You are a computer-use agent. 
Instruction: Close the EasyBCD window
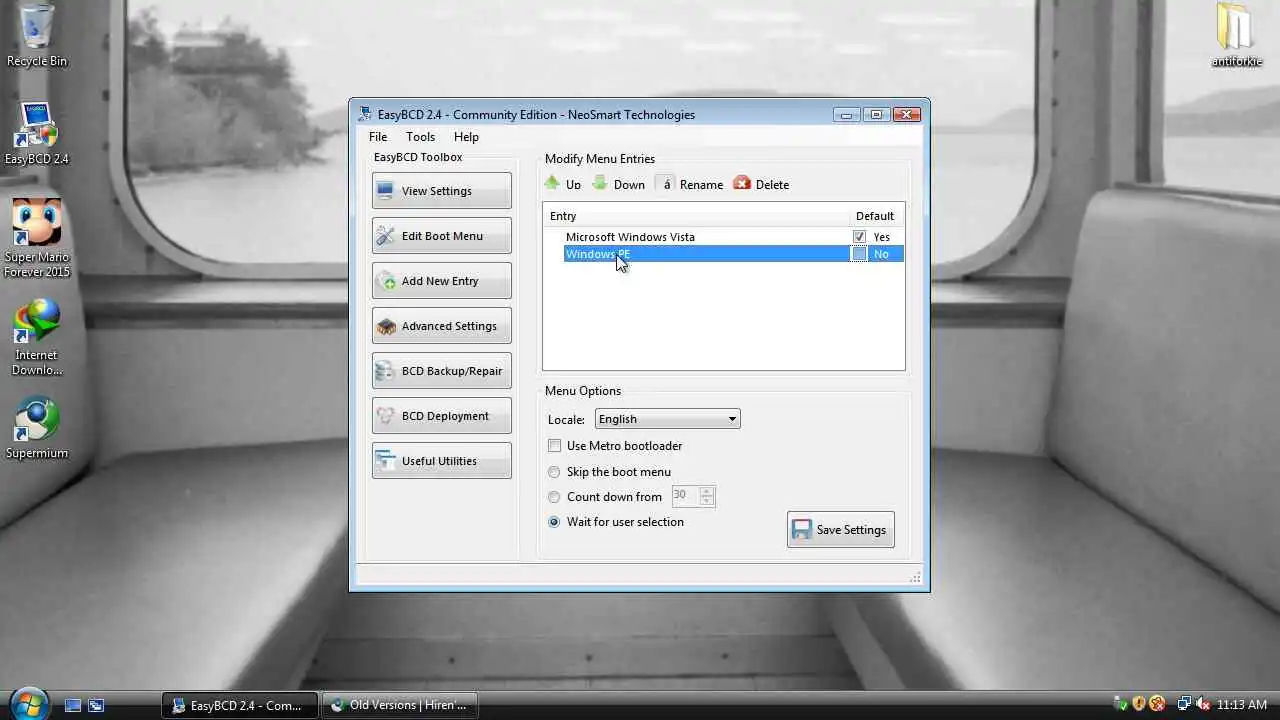907,114
